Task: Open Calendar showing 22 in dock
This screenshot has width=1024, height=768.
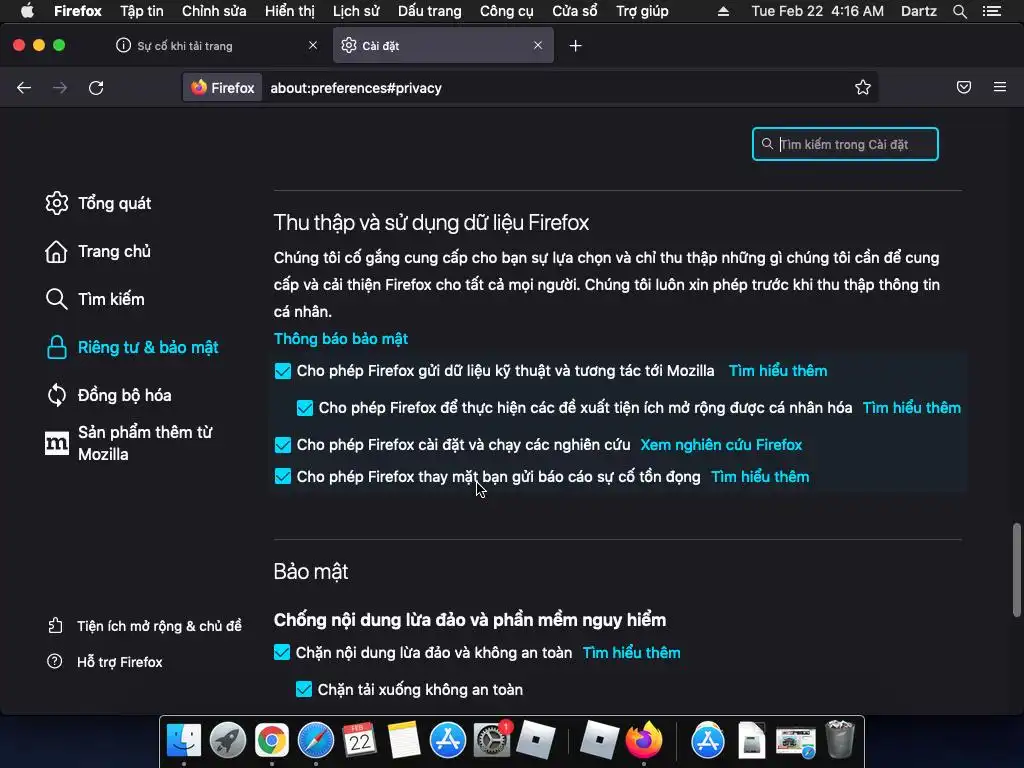Action: click(359, 741)
